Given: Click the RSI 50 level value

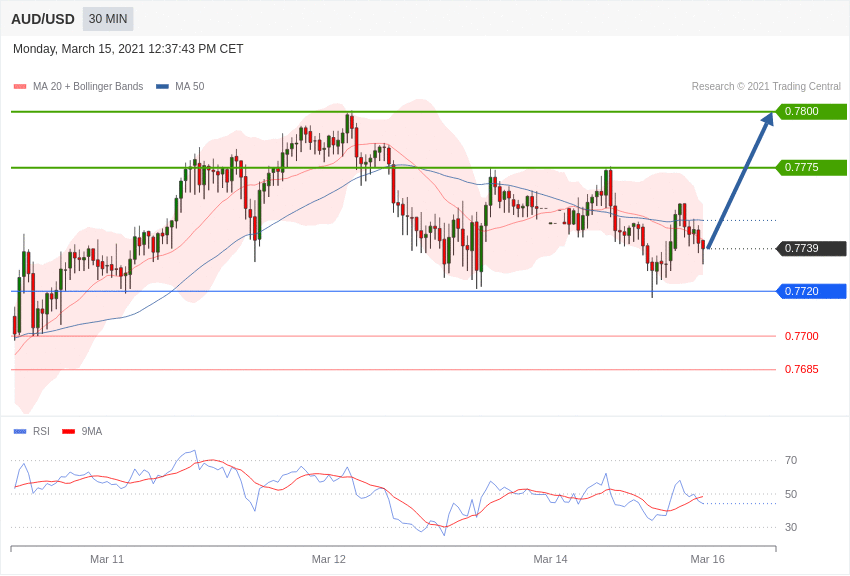Looking at the screenshot, I should 791,494.
